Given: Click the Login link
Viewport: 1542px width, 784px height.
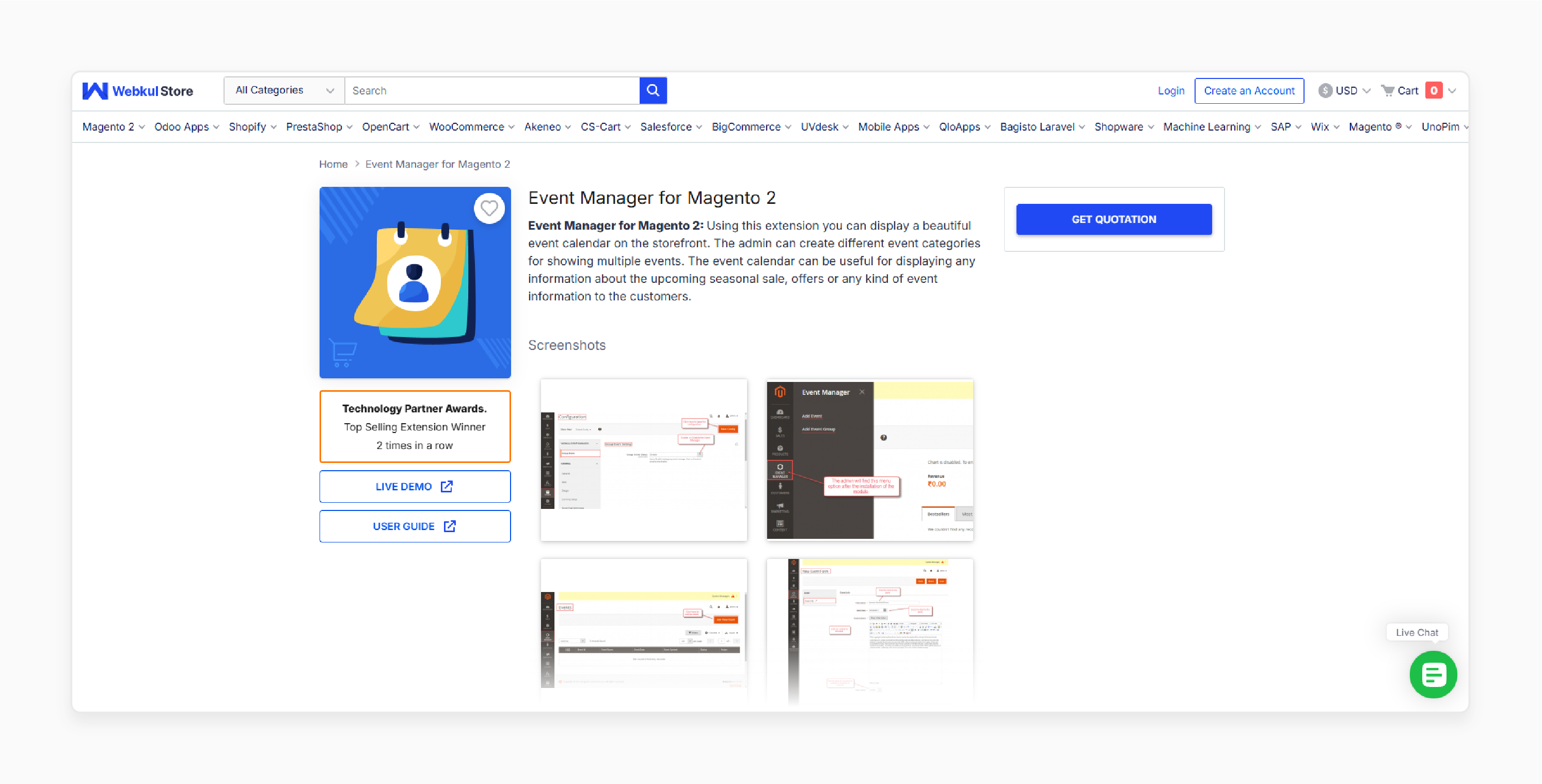Looking at the screenshot, I should 1171,90.
